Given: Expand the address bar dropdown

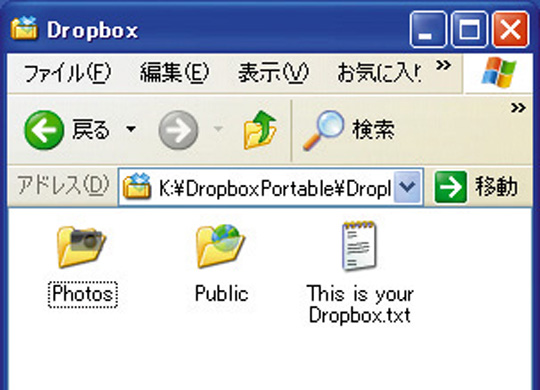Looking at the screenshot, I should click(408, 187).
